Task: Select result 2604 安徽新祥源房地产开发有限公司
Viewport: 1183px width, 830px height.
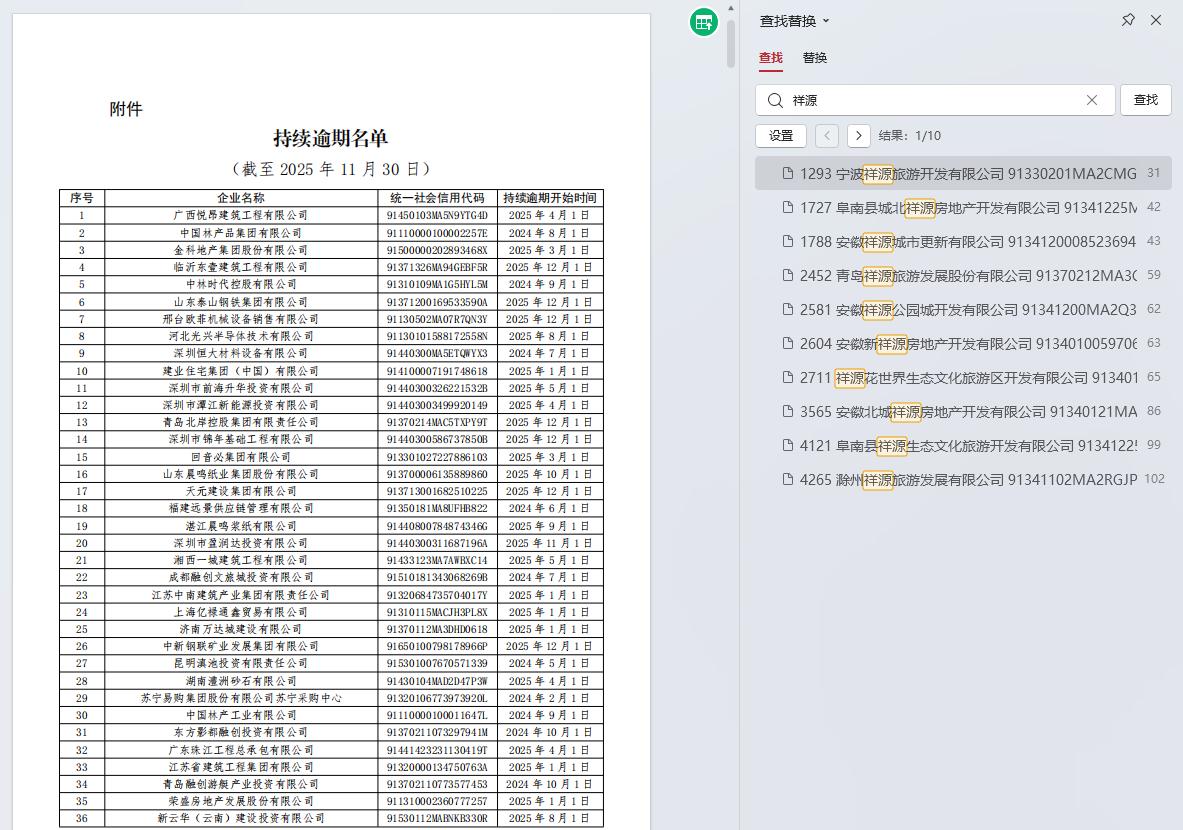Action: coord(963,343)
